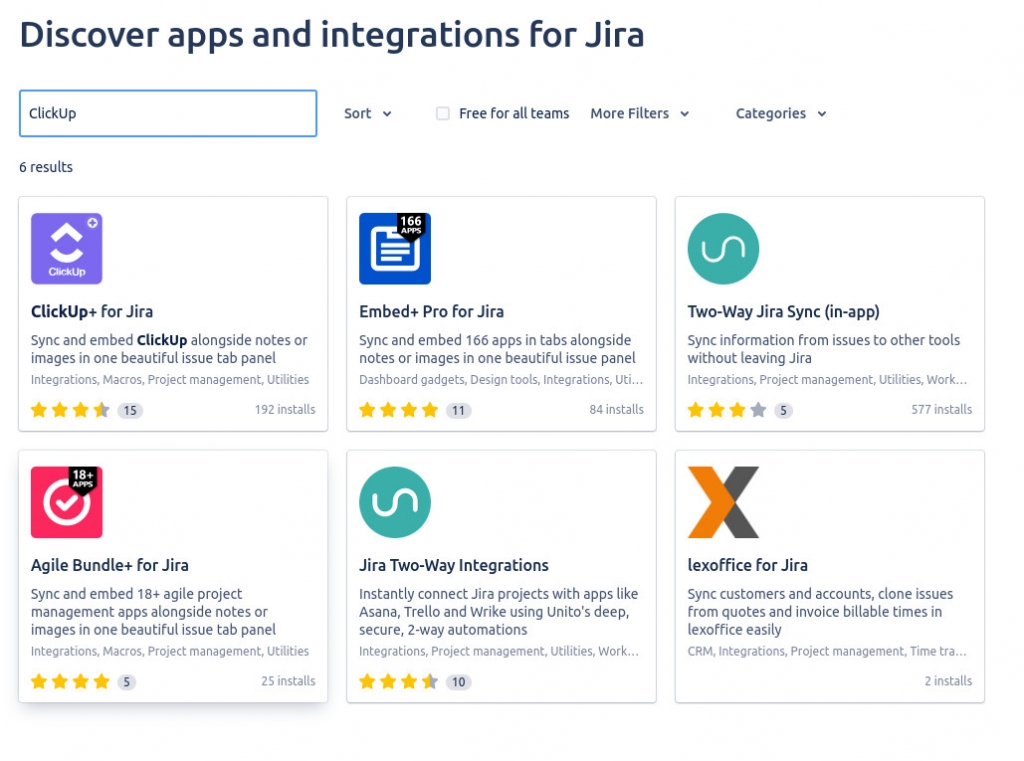Select the Embed+ Pro 166 Apps icon

coord(394,248)
